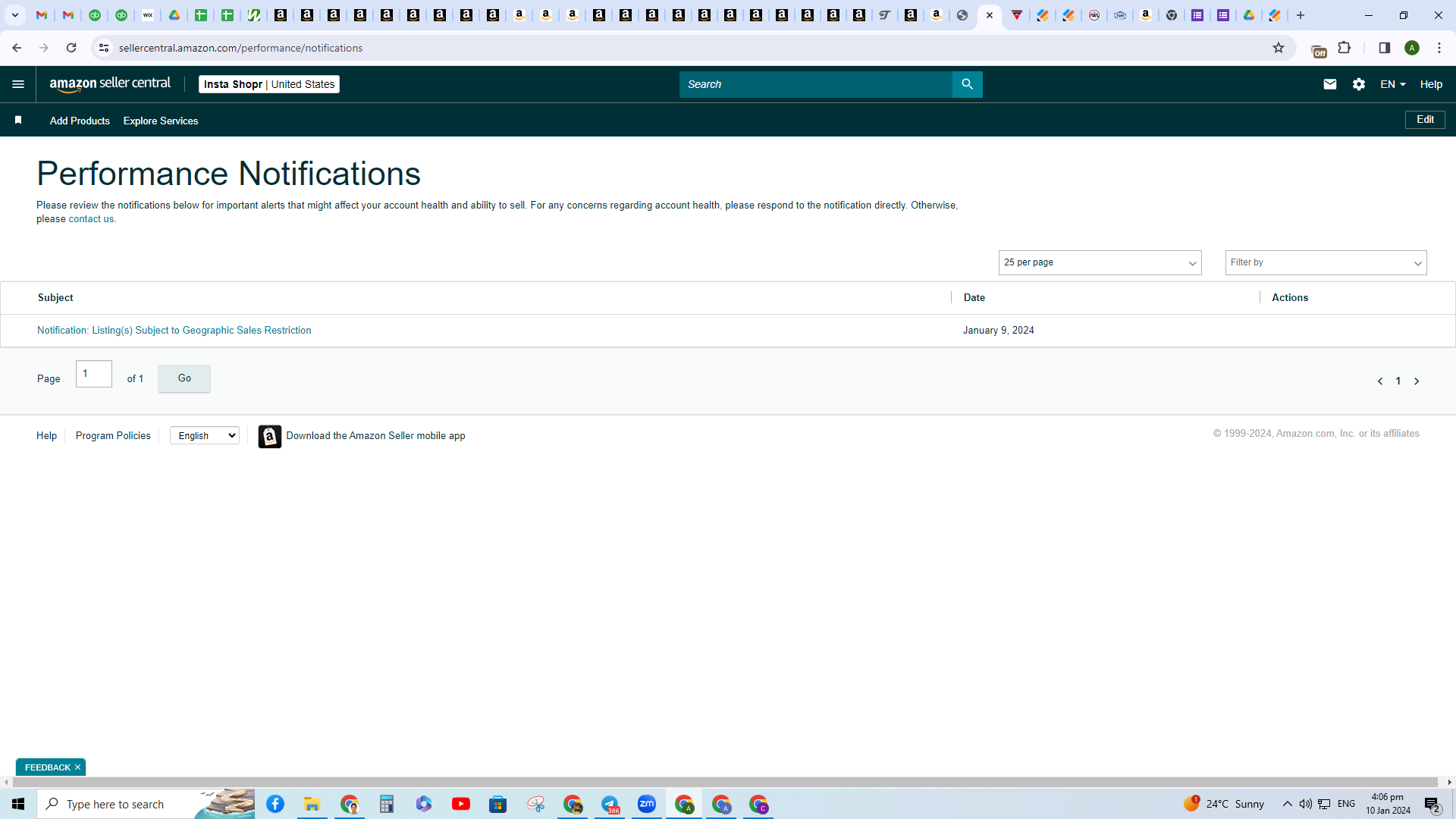Open the Windows Start menu

18,804
